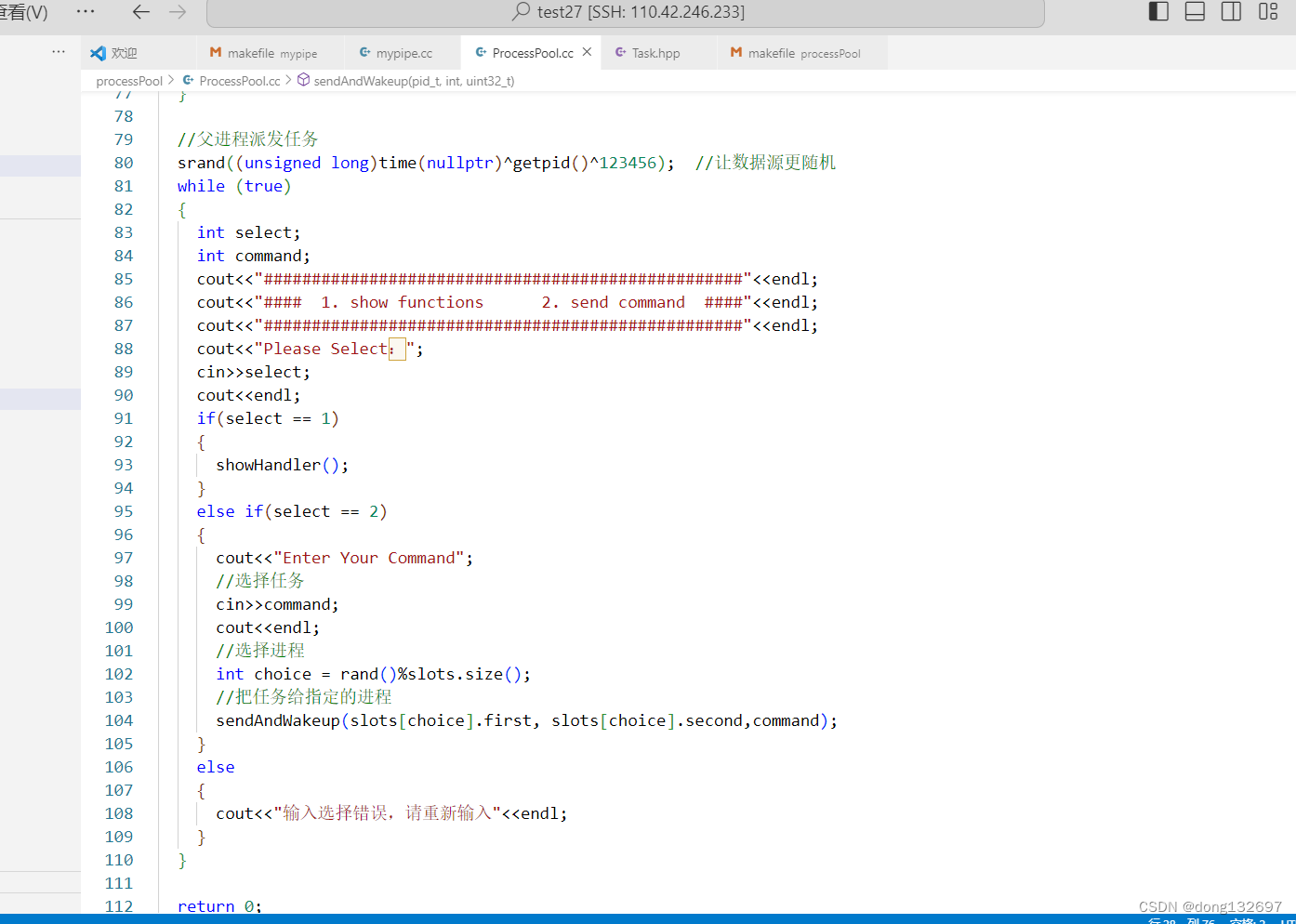Open title bar overflow menu dots
Screen dimensions: 1296x924
(86, 11)
